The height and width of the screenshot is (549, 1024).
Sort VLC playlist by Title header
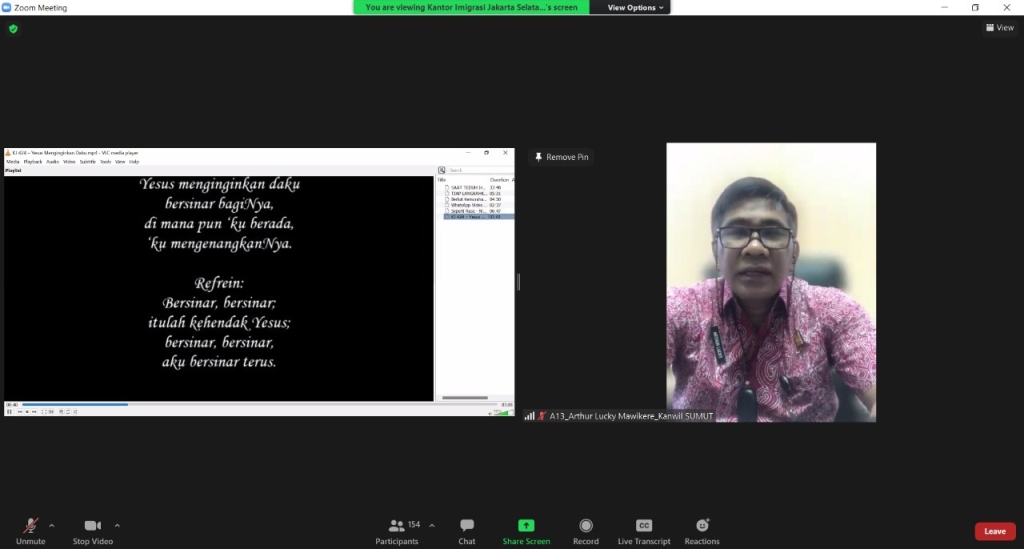[x=441, y=180]
